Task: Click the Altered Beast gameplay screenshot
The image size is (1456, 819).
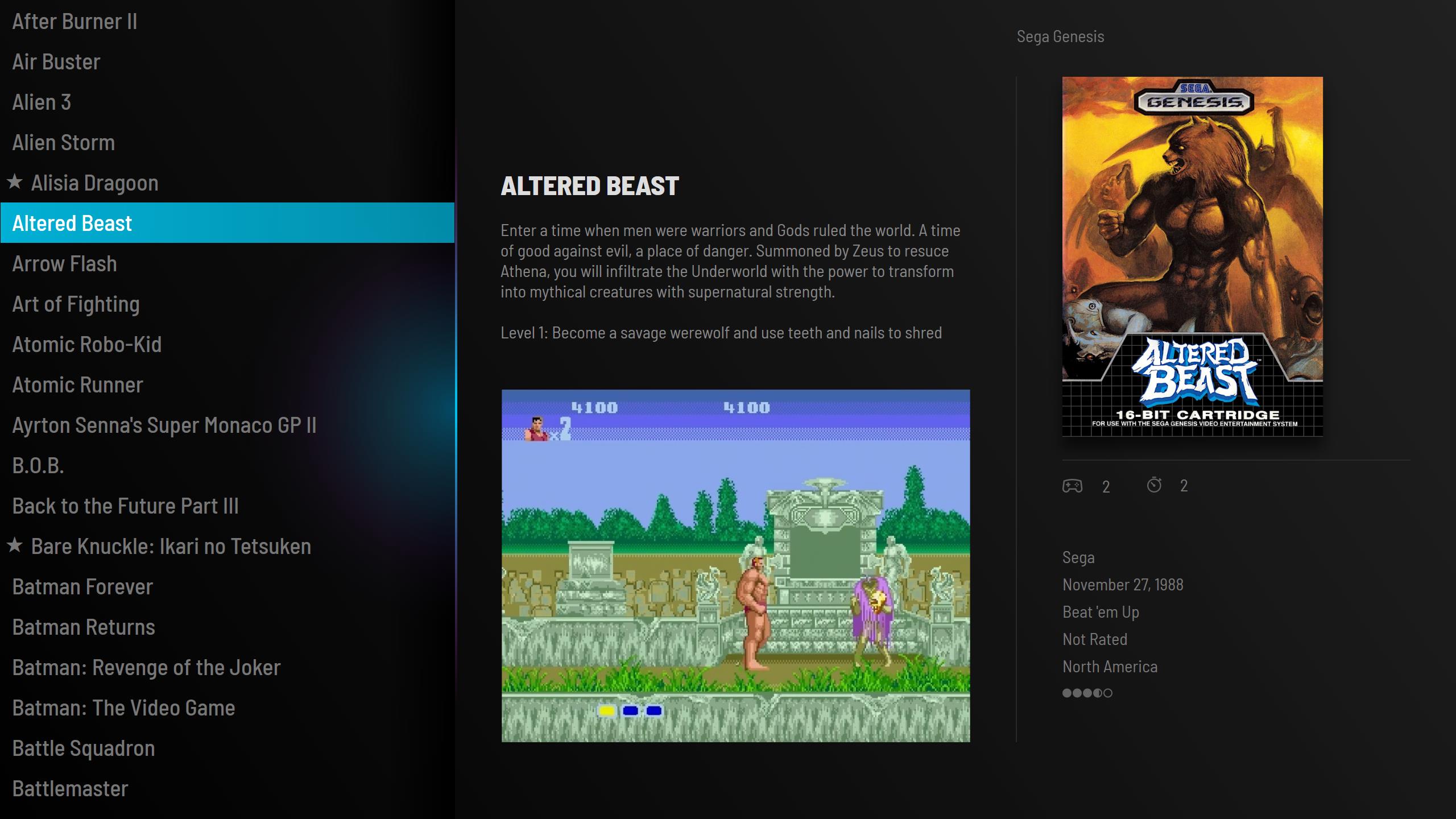Action: (735, 565)
